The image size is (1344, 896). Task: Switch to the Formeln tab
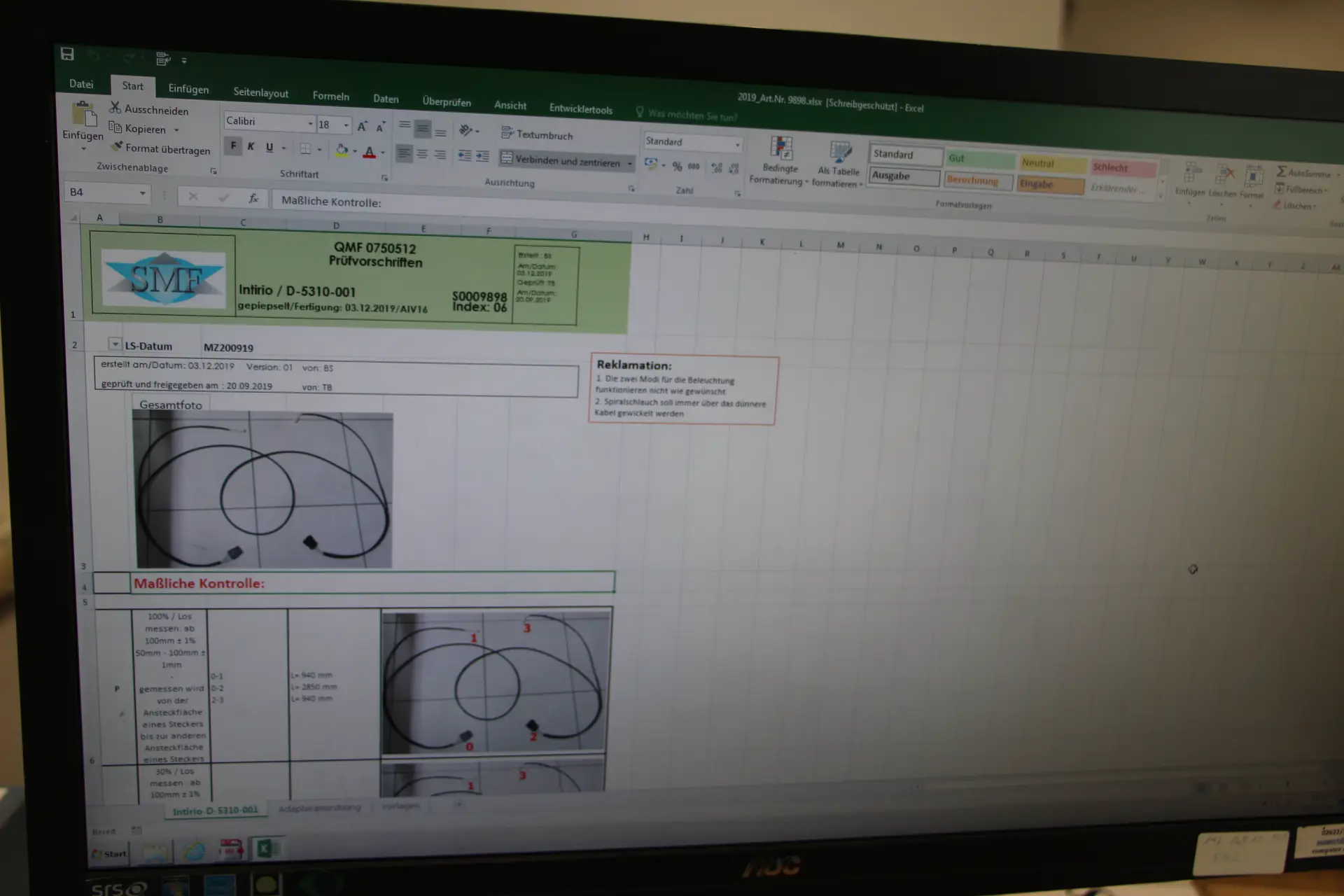click(x=330, y=96)
